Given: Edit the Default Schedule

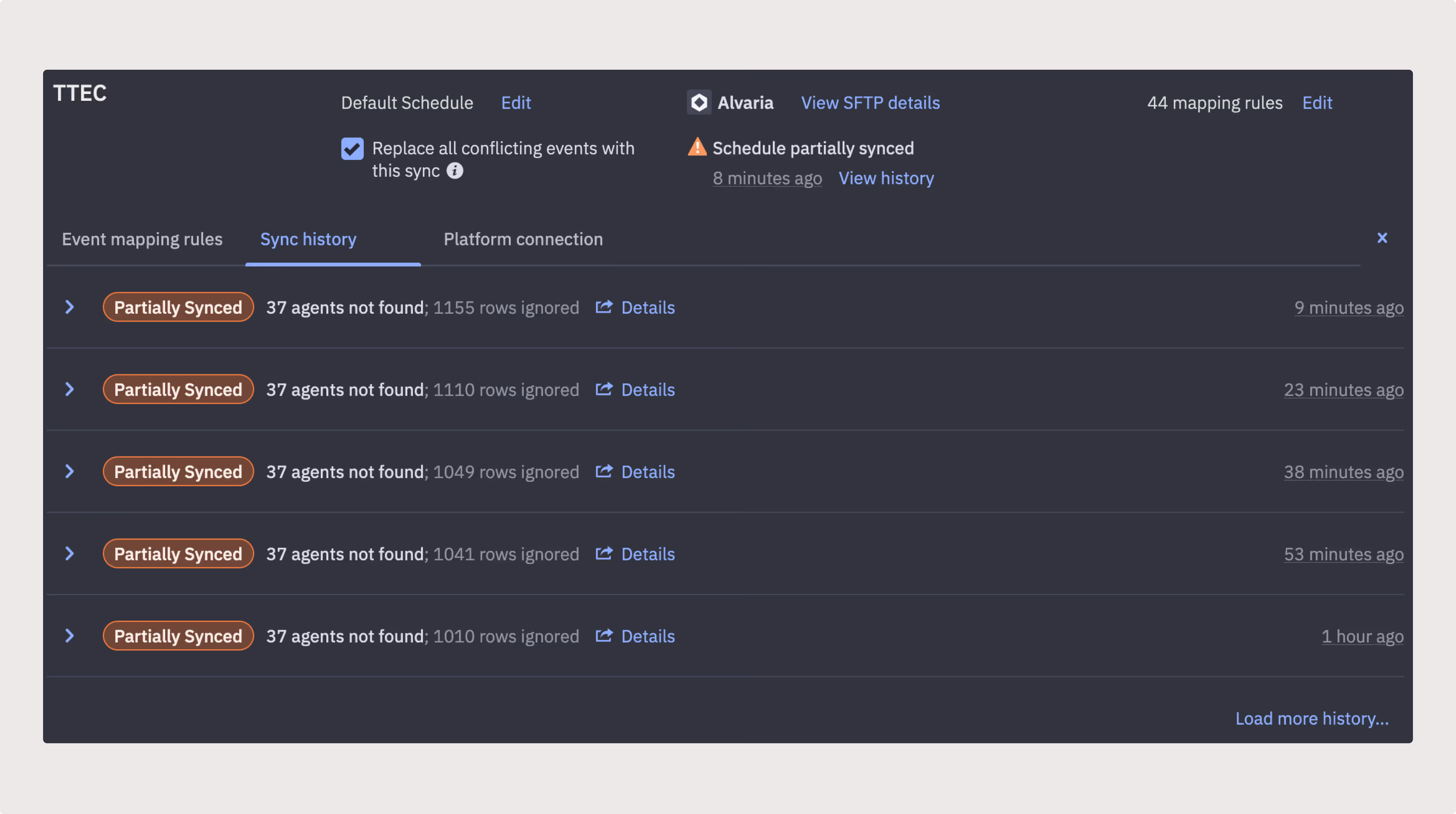Looking at the screenshot, I should click(x=516, y=102).
